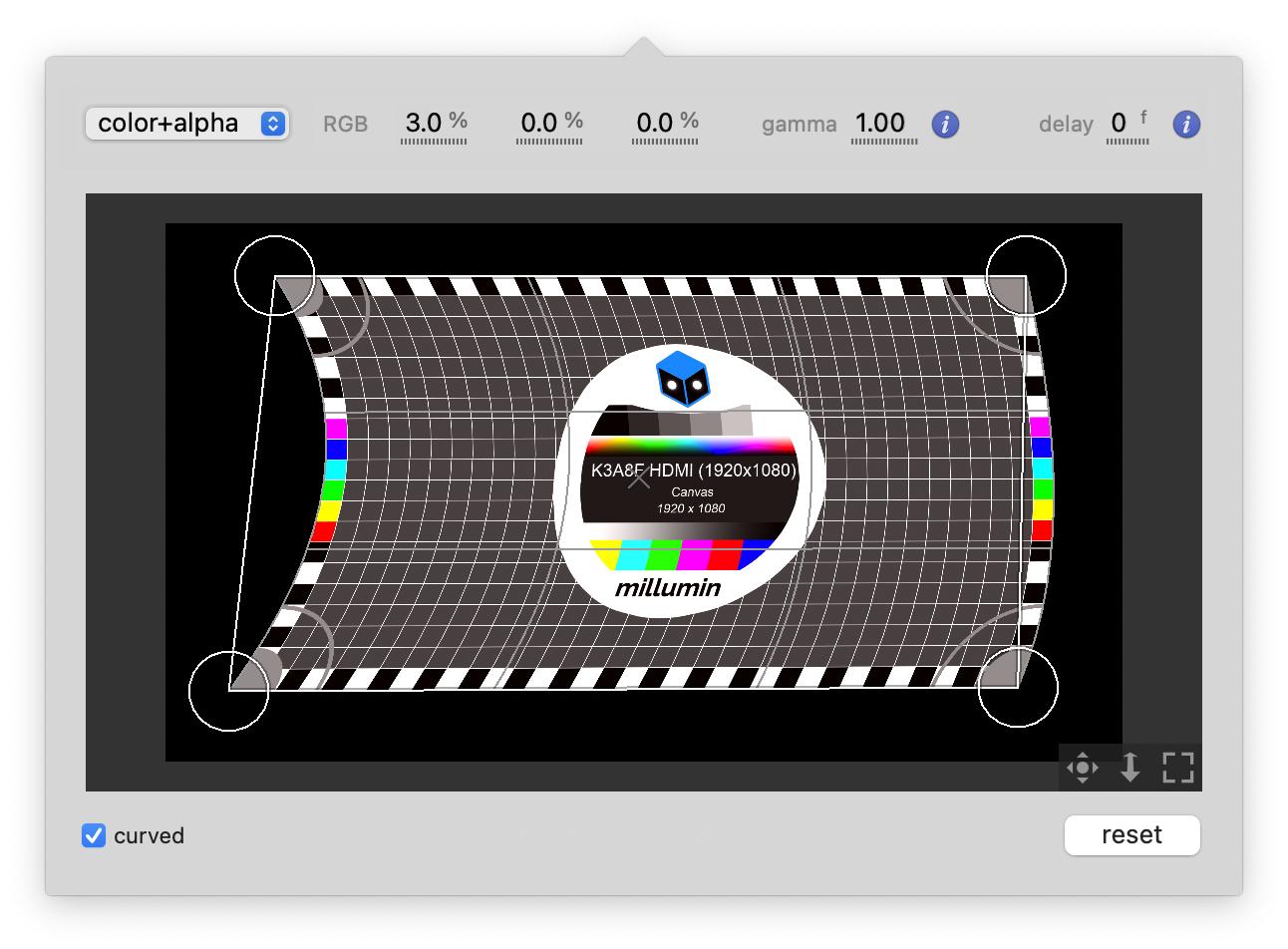This screenshot has width=1288, height=949.
Task: Click the gamma 1.00 value field
Action: (x=881, y=124)
